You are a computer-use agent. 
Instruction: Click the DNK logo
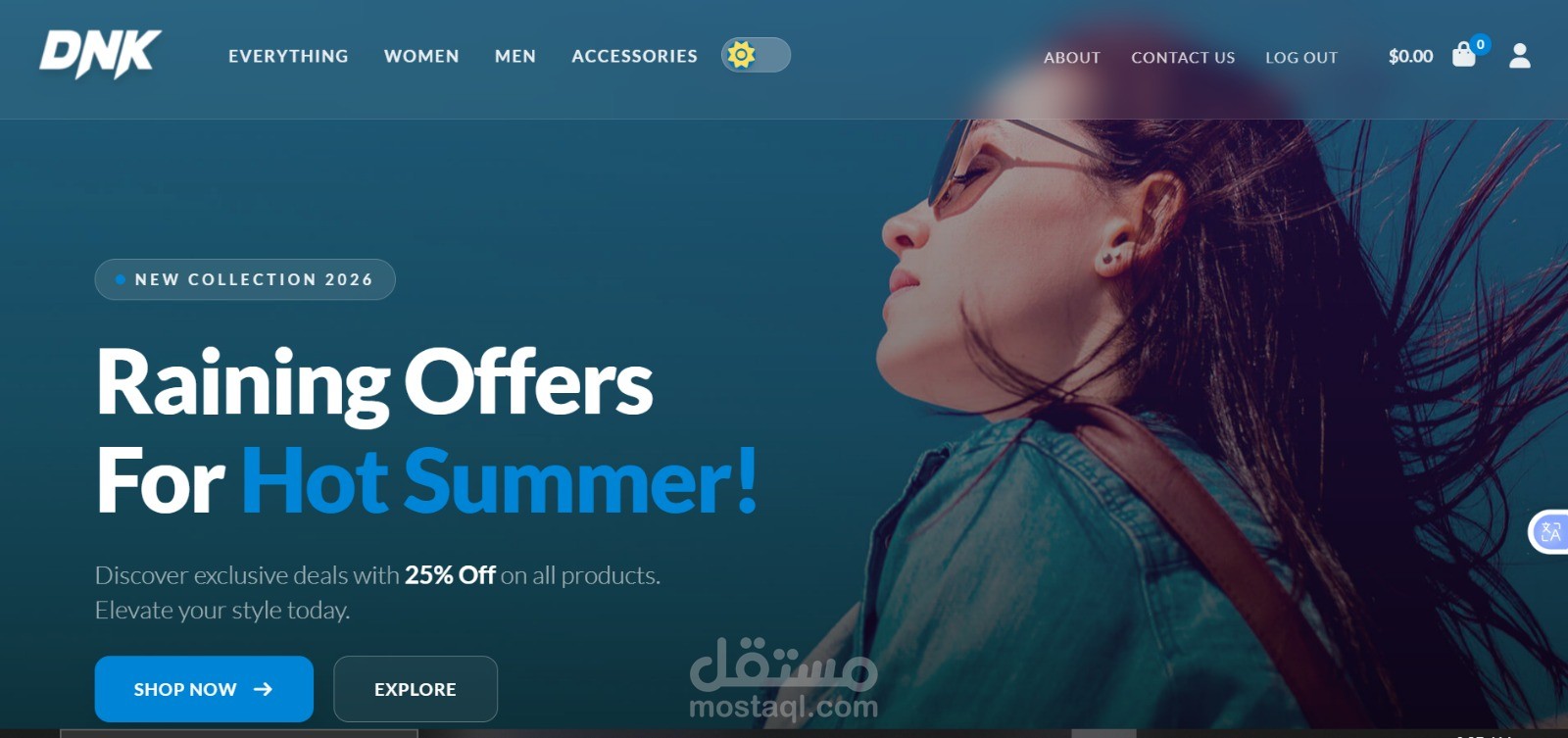click(100, 54)
